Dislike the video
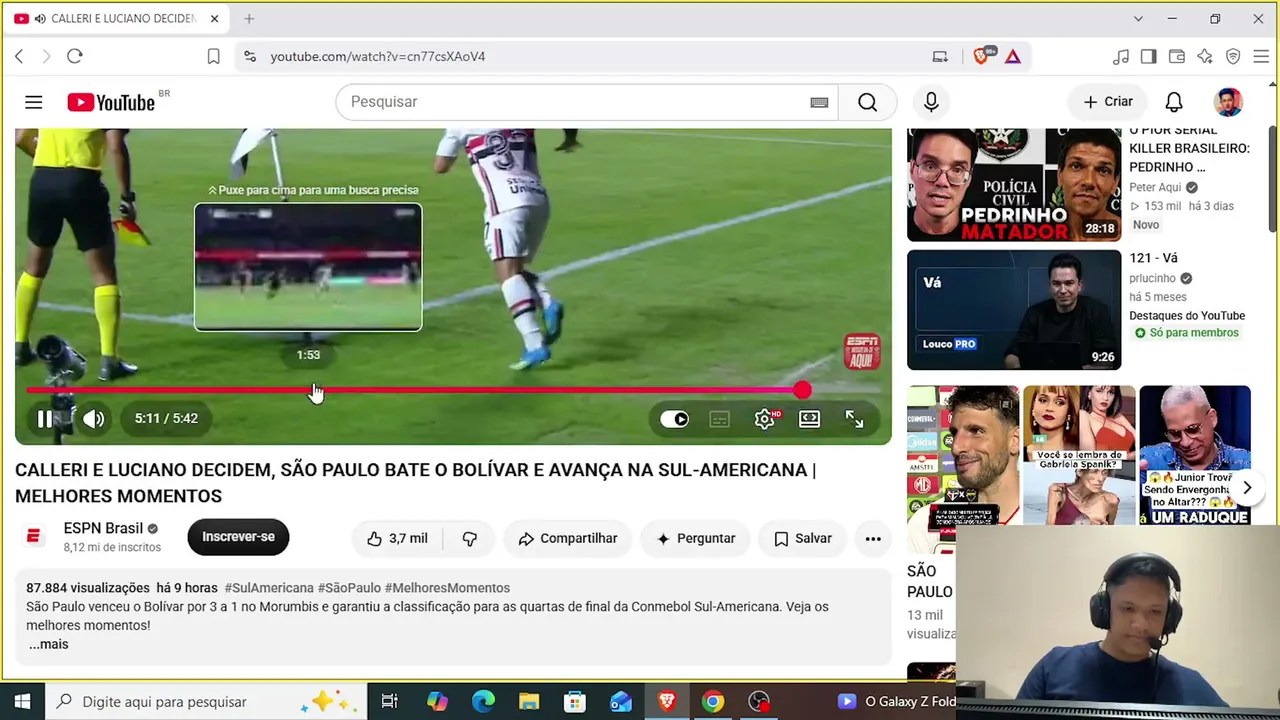 [x=469, y=538]
